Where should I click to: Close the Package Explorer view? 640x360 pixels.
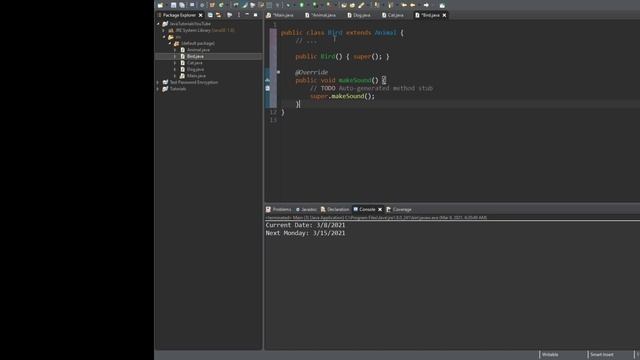pyautogui.click(x=200, y=15)
